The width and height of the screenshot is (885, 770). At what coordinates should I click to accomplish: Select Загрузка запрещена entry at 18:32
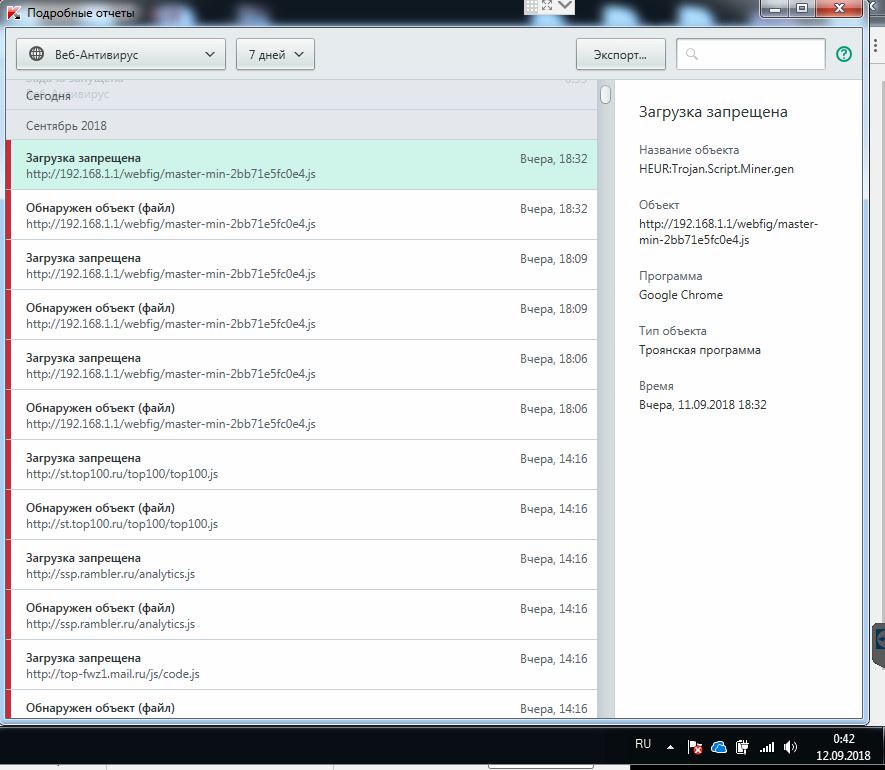coord(304,165)
